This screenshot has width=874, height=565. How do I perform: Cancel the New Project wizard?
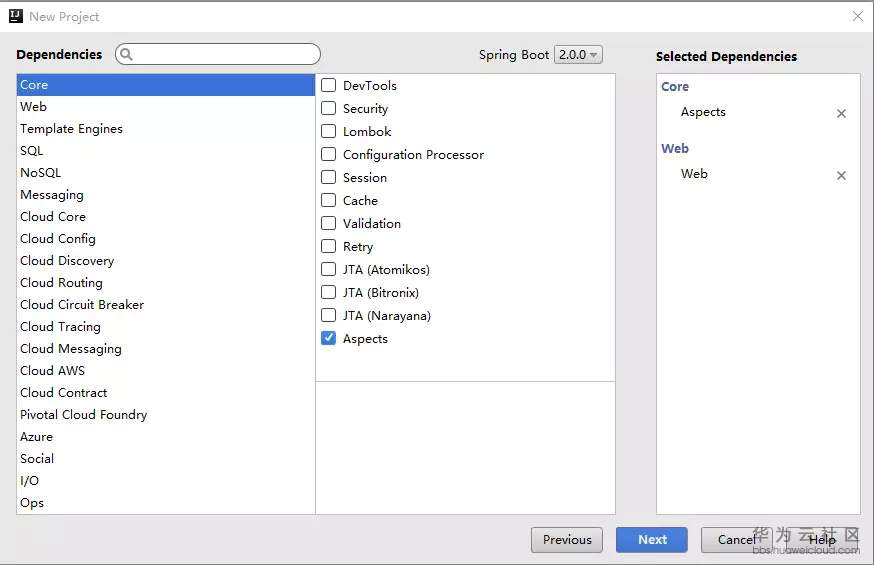[x=736, y=539]
